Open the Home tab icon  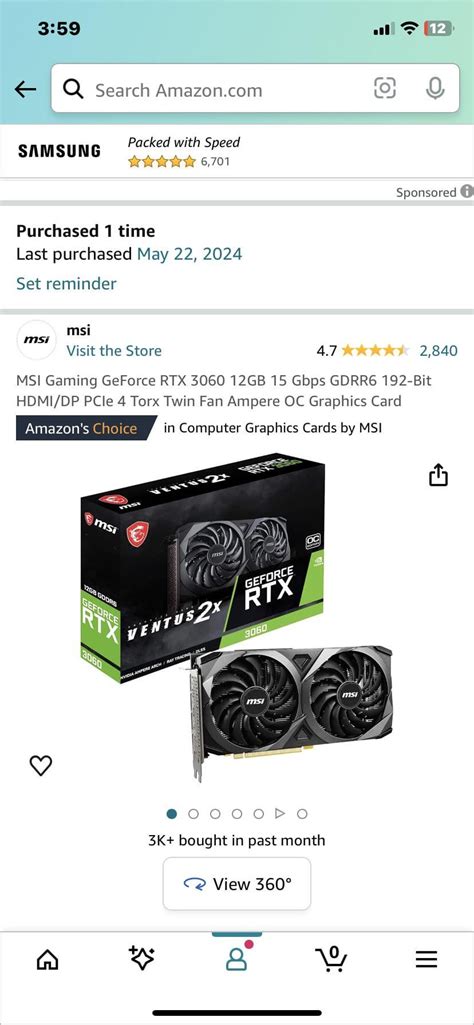(47, 959)
